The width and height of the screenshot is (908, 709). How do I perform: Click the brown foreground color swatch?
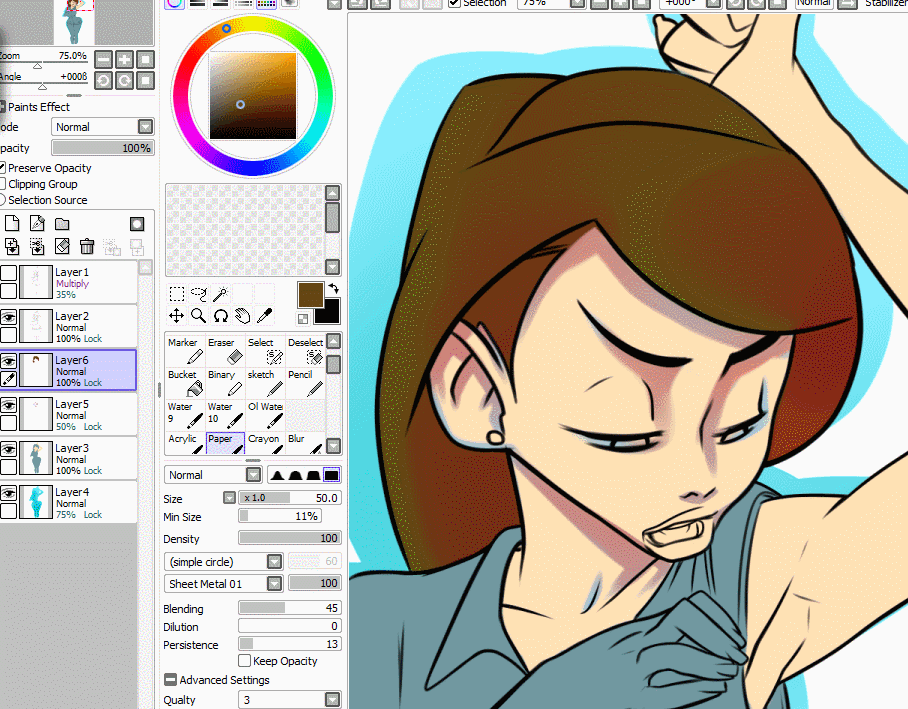pyautogui.click(x=310, y=295)
